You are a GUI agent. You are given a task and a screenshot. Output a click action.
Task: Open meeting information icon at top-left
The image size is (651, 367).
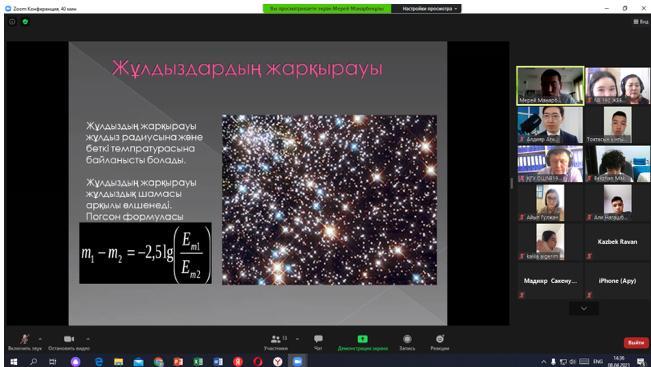click(x=12, y=22)
